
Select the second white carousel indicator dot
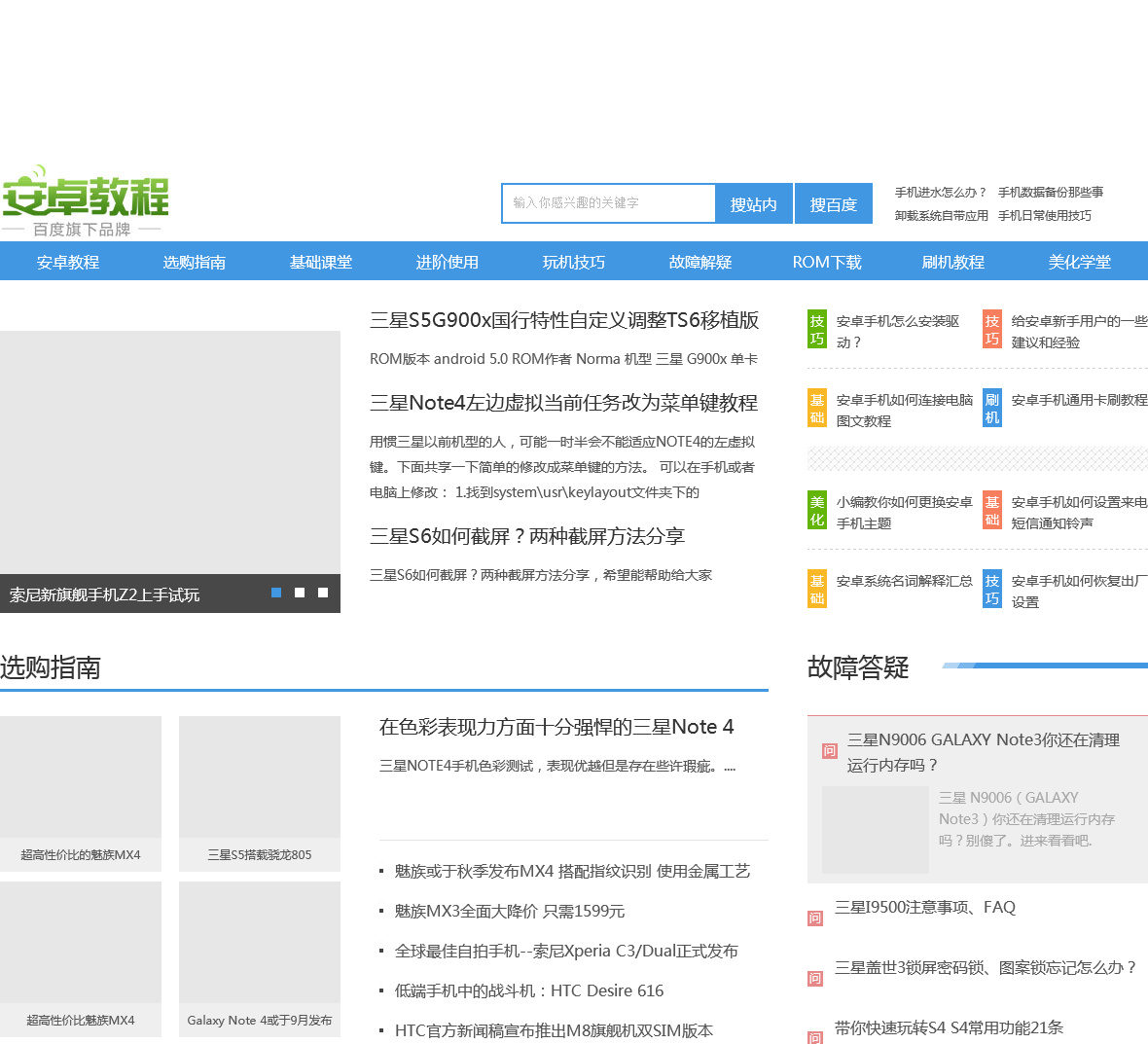(300, 593)
